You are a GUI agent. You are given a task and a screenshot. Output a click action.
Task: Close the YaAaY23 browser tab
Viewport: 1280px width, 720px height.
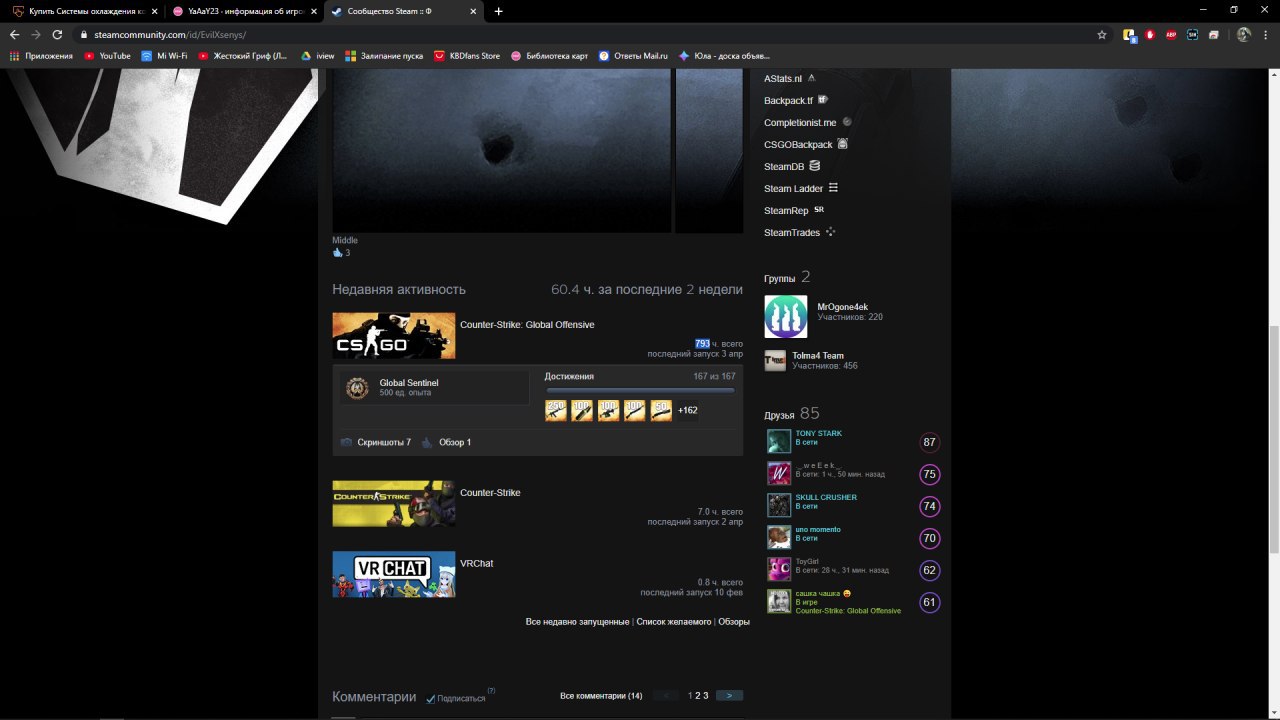[313, 11]
